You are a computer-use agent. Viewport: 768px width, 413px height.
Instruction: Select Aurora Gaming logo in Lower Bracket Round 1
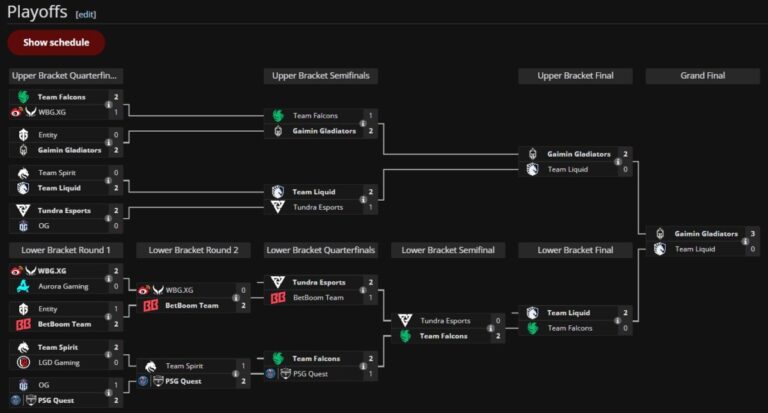coord(23,286)
